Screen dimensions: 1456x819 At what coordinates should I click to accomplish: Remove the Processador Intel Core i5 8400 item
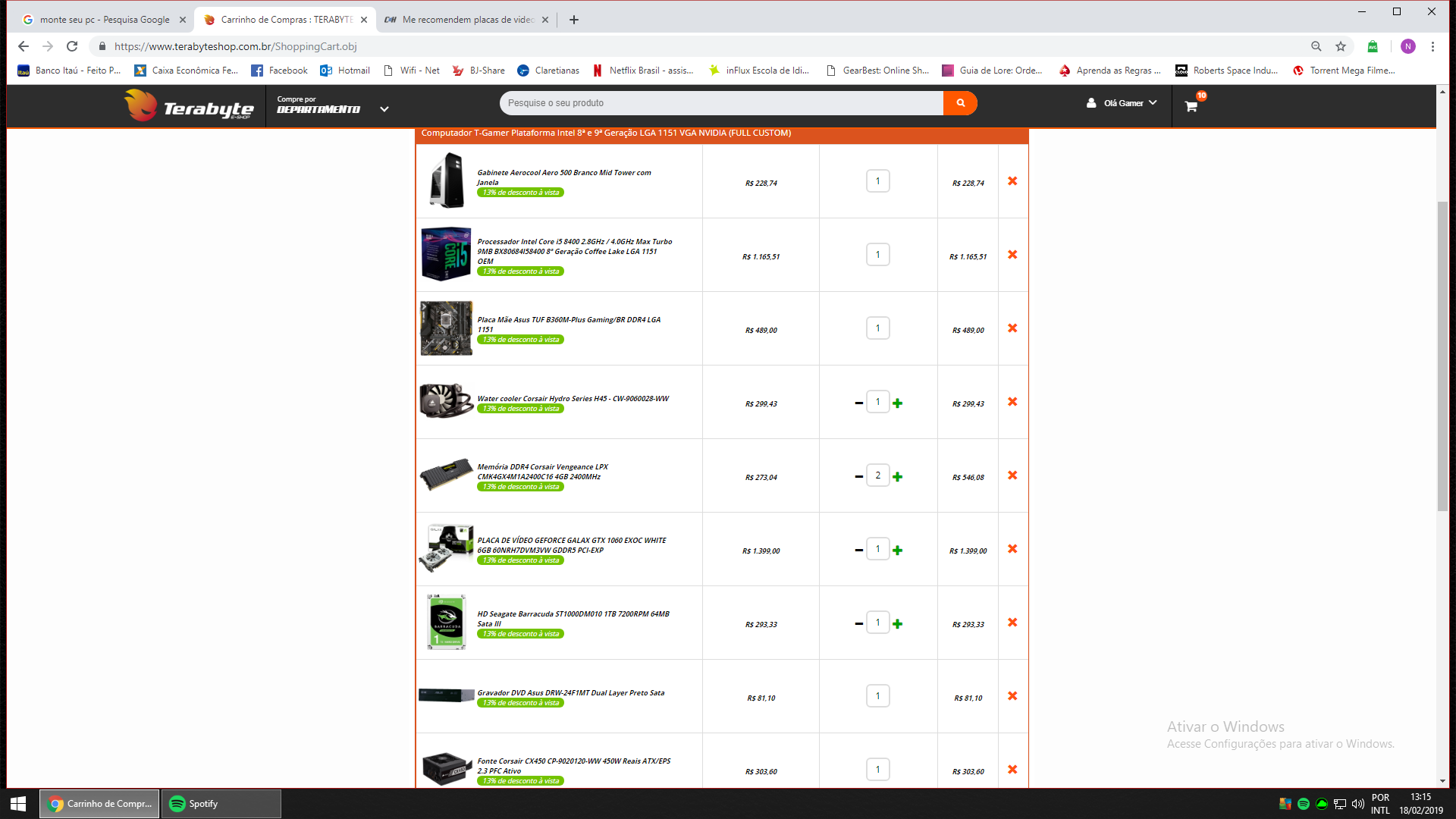pyautogui.click(x=1012, y=255)
